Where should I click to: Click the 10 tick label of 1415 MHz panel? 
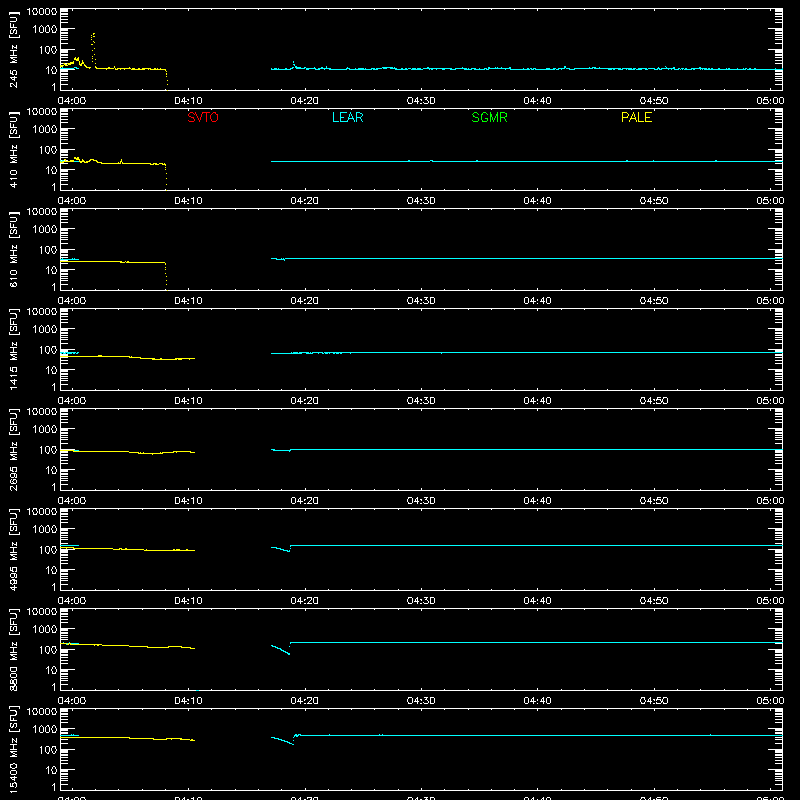(51, 370)
